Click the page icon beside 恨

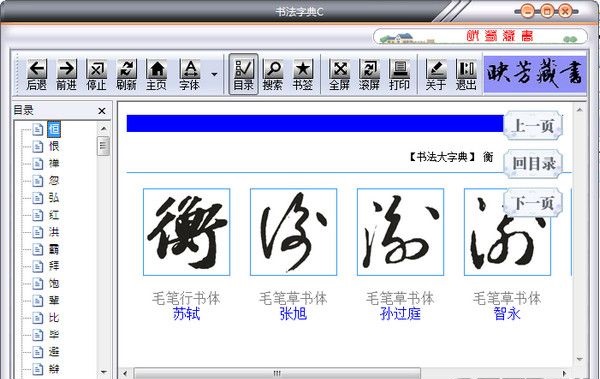pyautogui.click(x=38, y=146)
